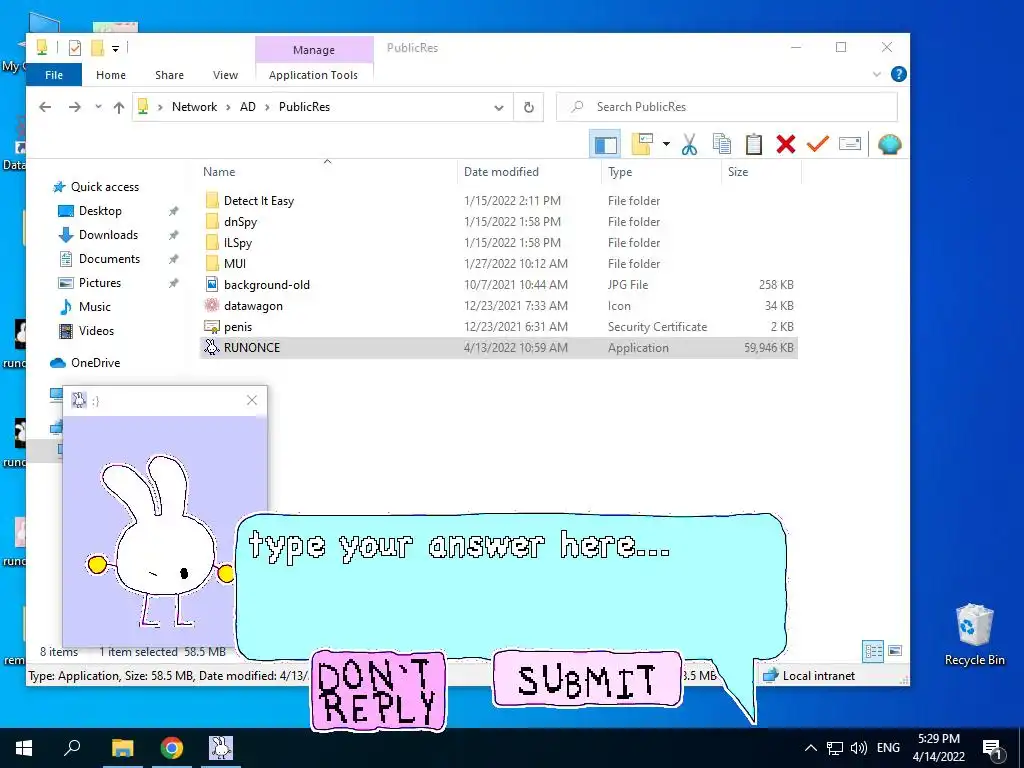Sort by Date modified column
The image size is (1024, 768).
(x=501, y=172)
